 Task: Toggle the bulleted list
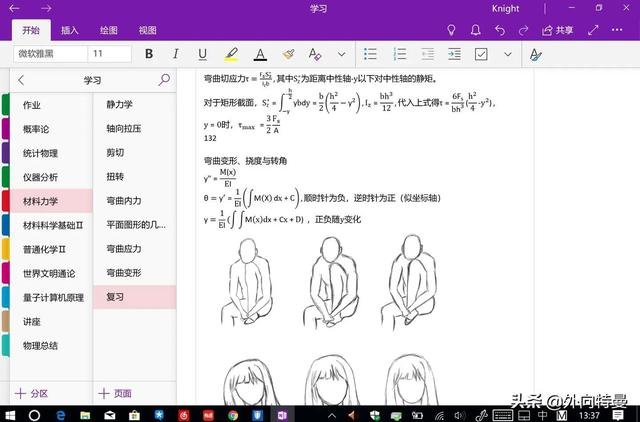pos(370,54)
